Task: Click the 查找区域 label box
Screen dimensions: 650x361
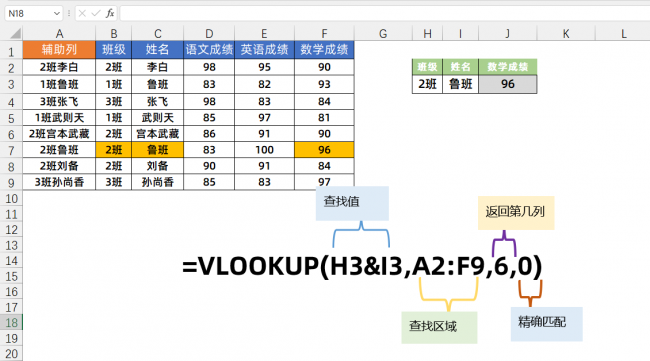Action: (439, 327)
